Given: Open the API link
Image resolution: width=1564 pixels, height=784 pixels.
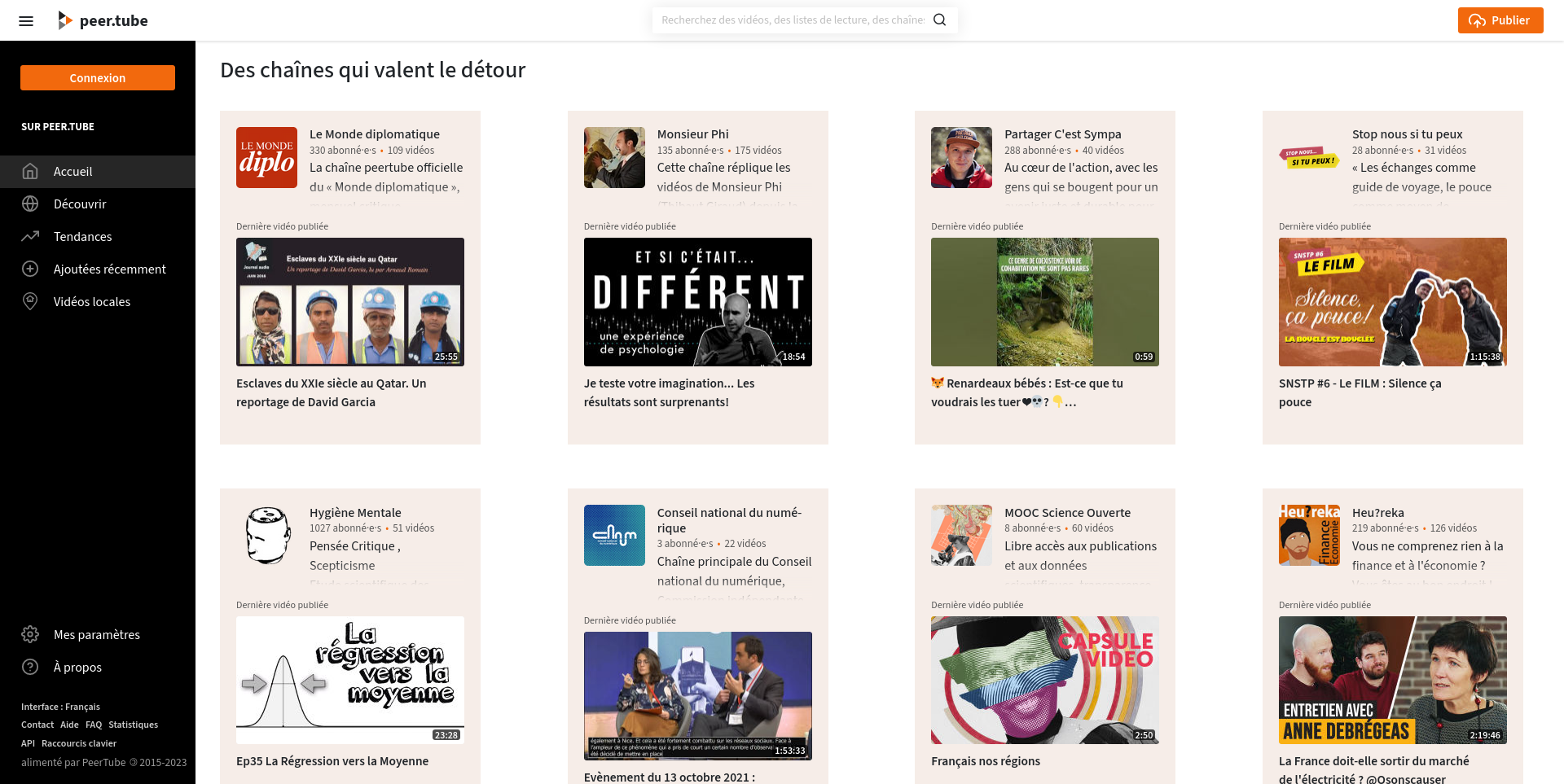Looking at the screenshot, I should point(28,743).
